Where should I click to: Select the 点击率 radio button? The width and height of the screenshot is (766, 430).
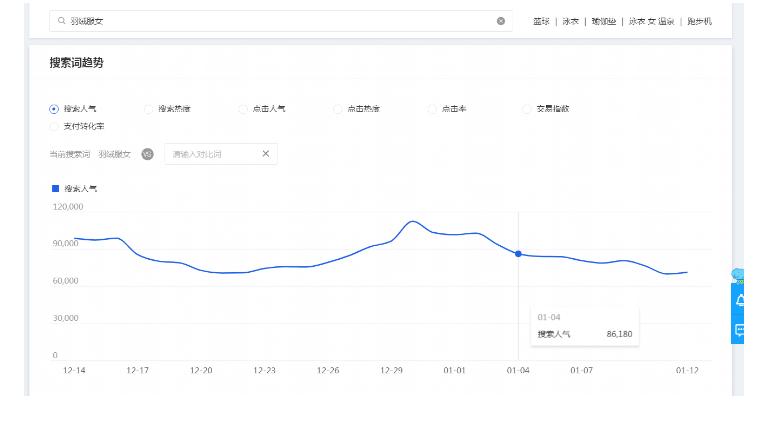click(432, 109)
